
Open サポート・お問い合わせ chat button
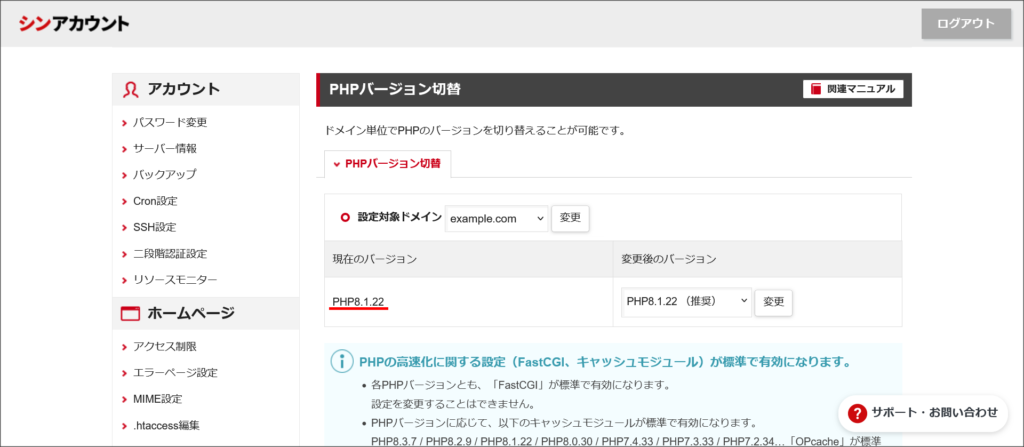coord(923,412)
